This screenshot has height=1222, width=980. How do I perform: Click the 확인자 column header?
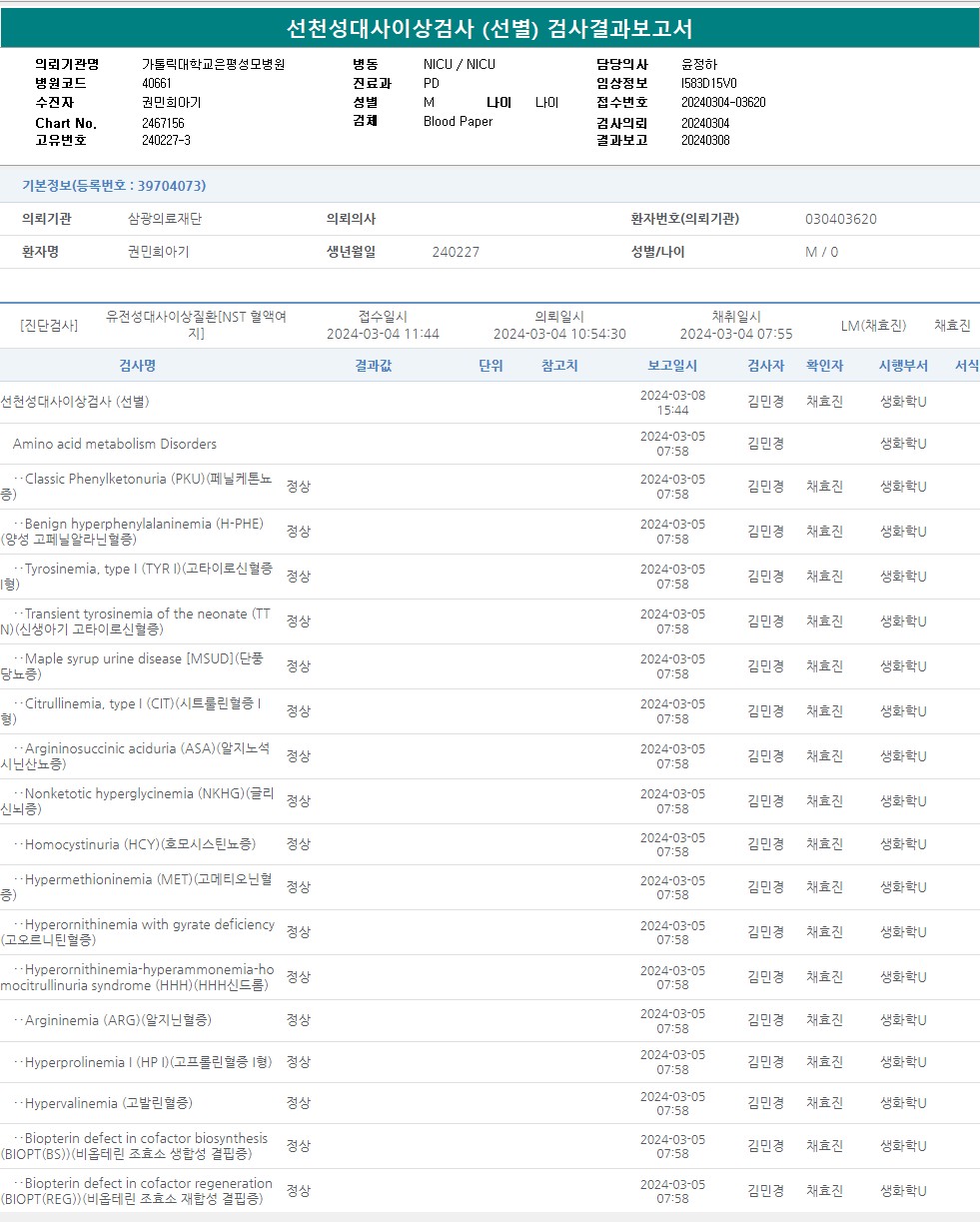point(824,366)
